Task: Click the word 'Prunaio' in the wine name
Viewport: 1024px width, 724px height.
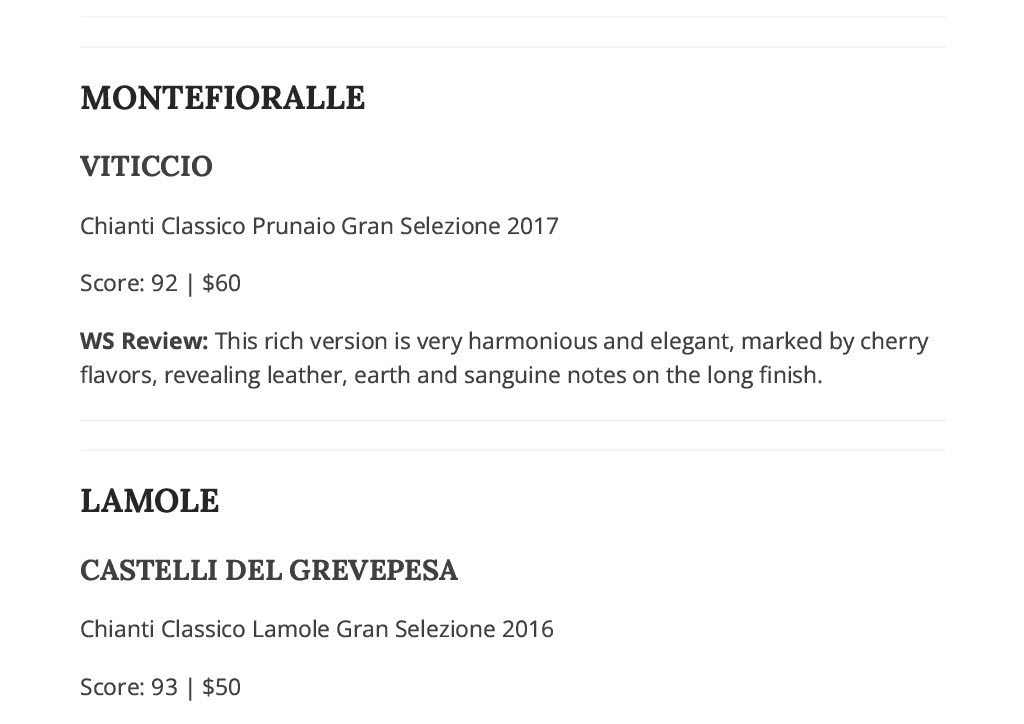Action: coord(293,226)
